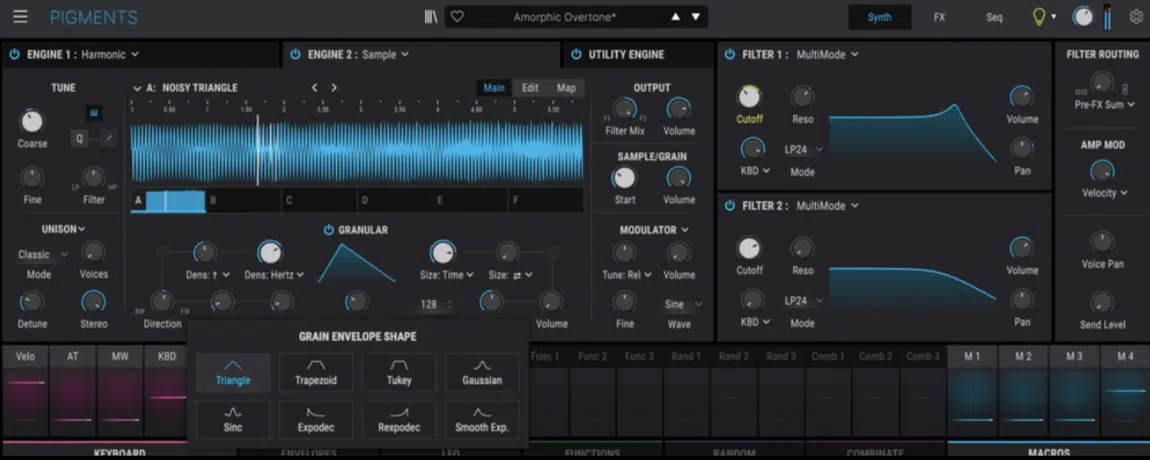Open the settings gear panel

pos(1135,17)
